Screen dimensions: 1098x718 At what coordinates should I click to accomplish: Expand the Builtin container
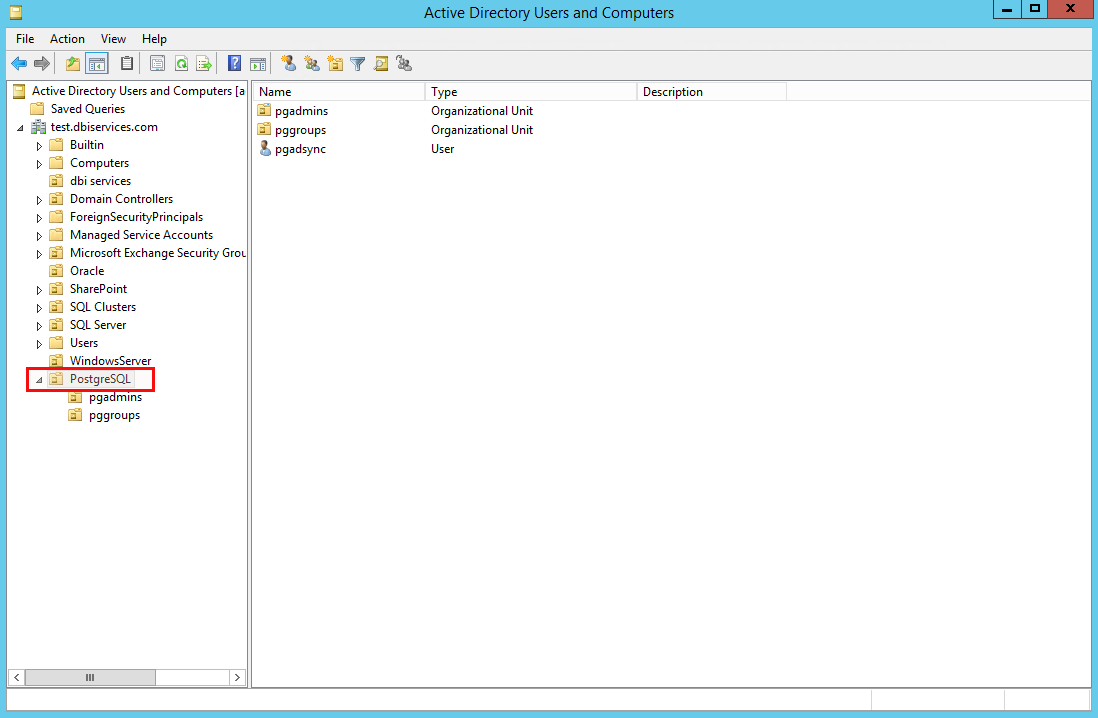(x=39, y=146)
